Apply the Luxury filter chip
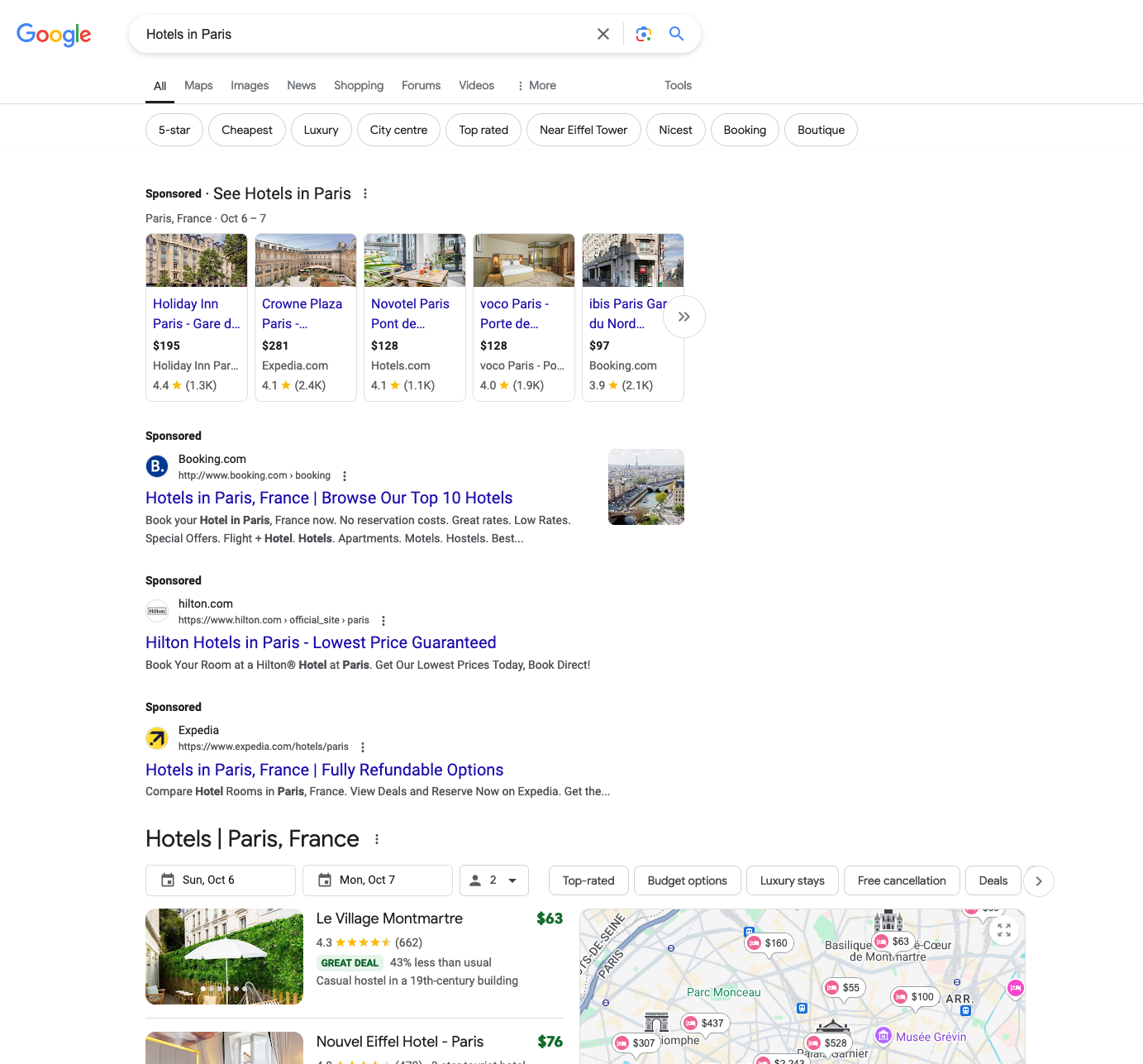The width and height of the screenshot is (1143, 1064). tap(321, 130)
